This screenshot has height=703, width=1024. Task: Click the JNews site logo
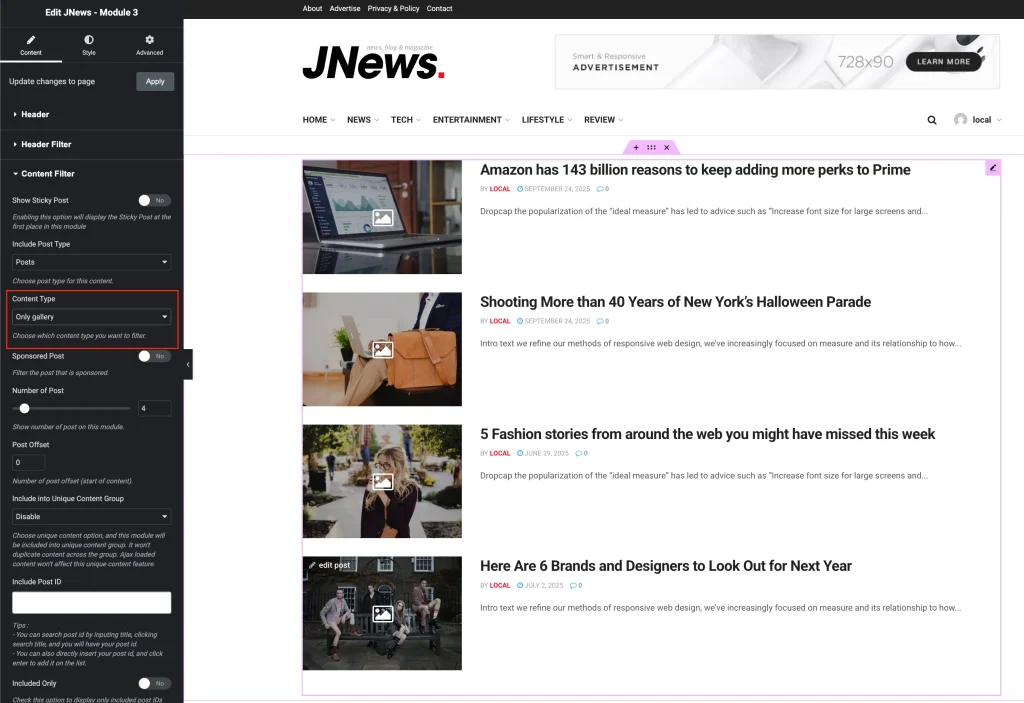[x=373, y=62]
